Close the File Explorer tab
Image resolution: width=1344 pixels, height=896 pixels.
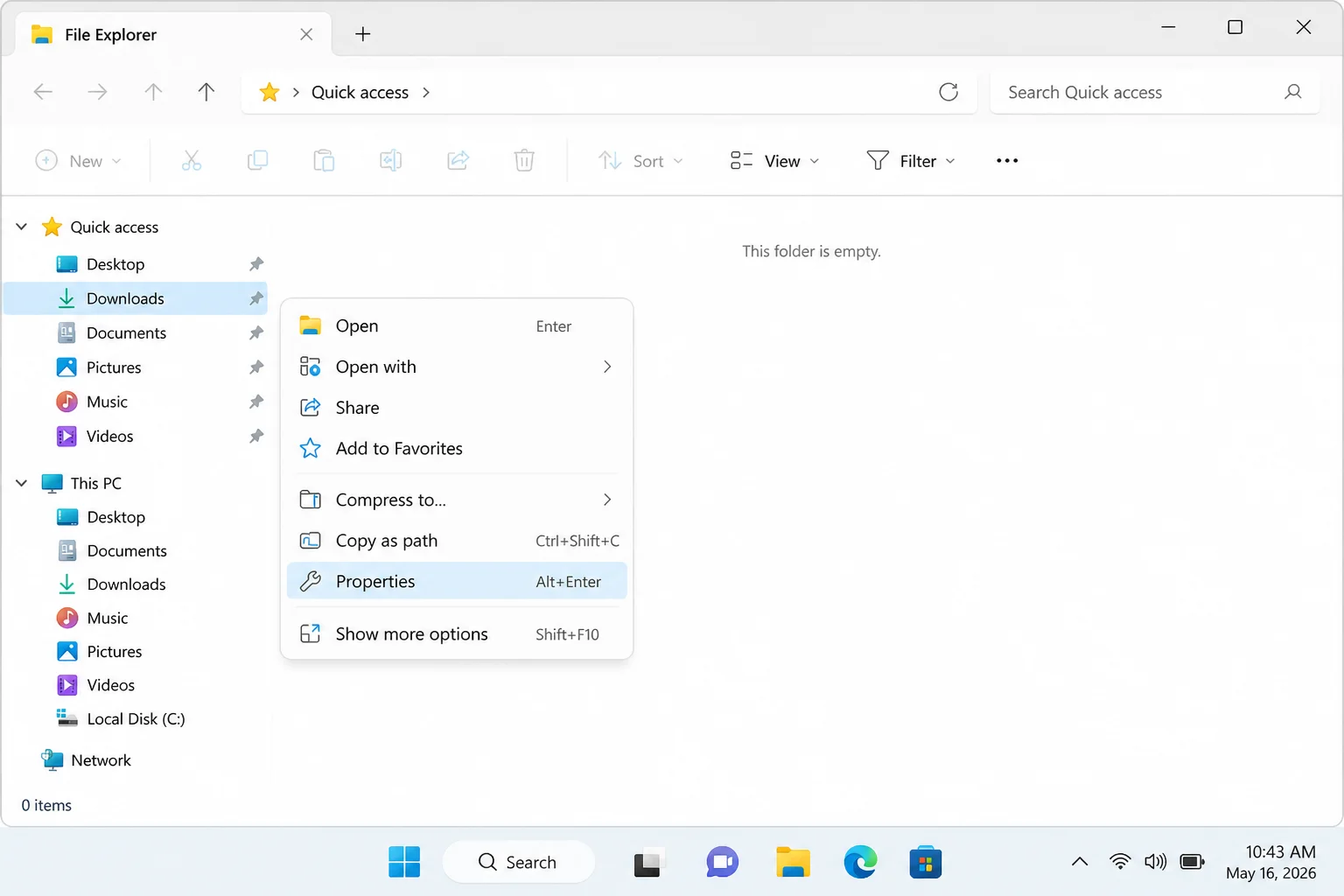306,34
